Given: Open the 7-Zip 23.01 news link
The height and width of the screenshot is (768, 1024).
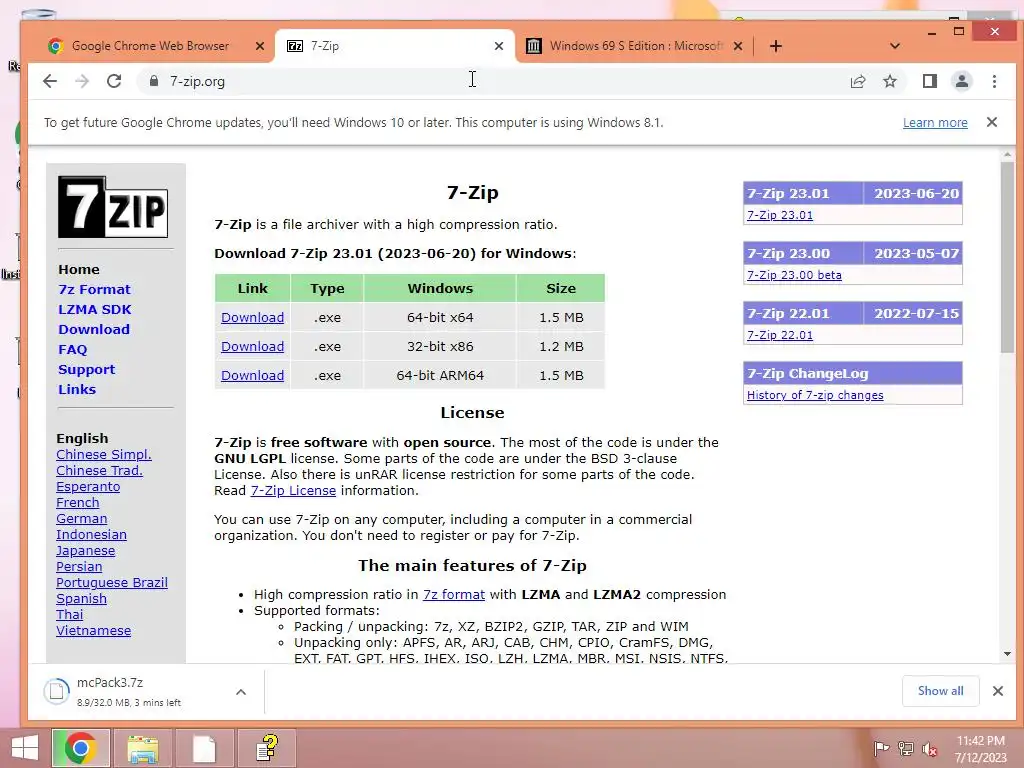Looking at the screenshot, I should click(x=780, y=215).
